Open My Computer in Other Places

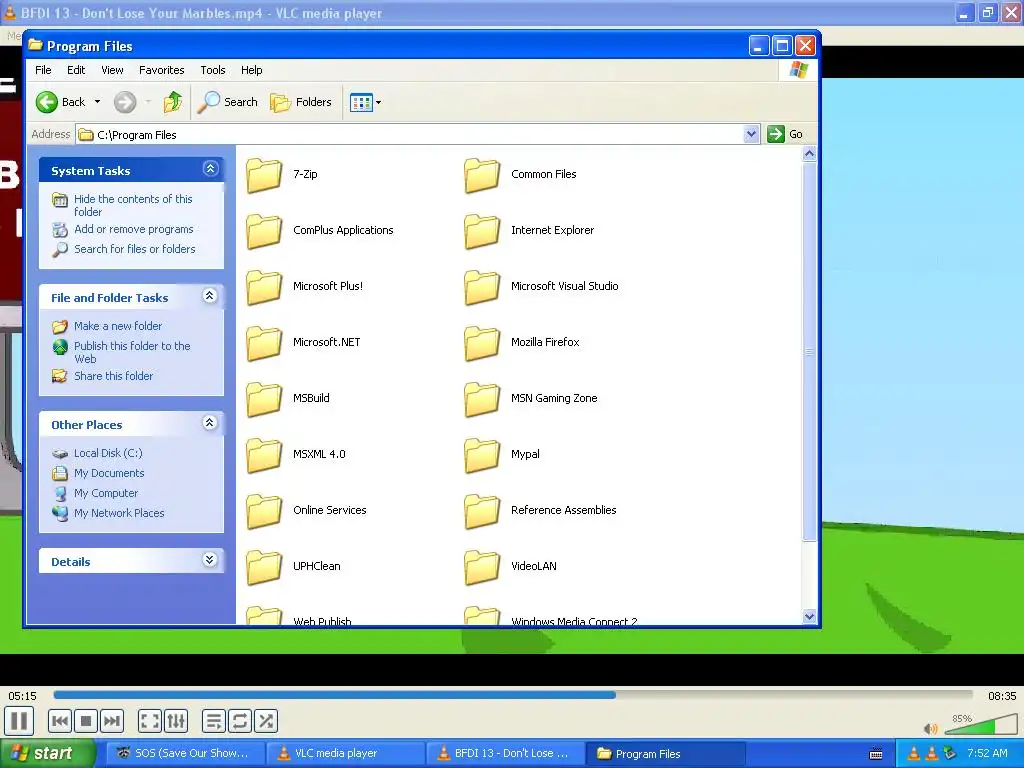pos(106,493)
